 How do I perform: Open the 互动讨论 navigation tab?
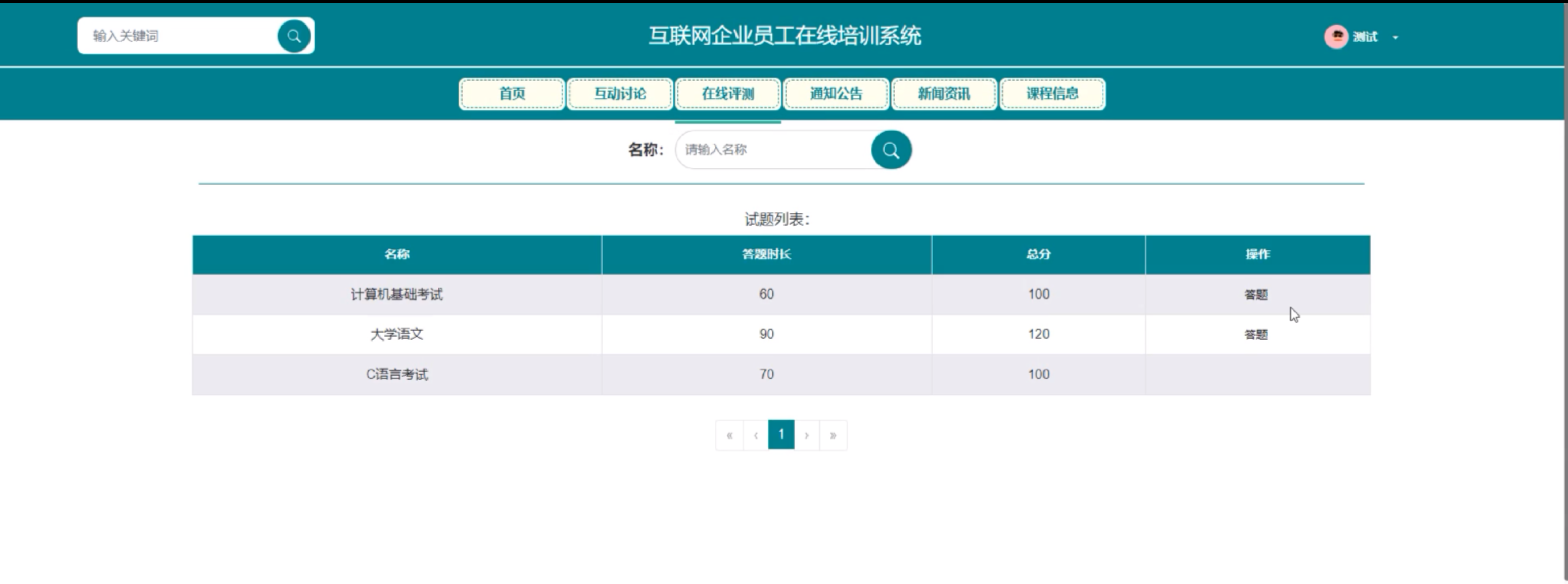[x=620, y=94]
